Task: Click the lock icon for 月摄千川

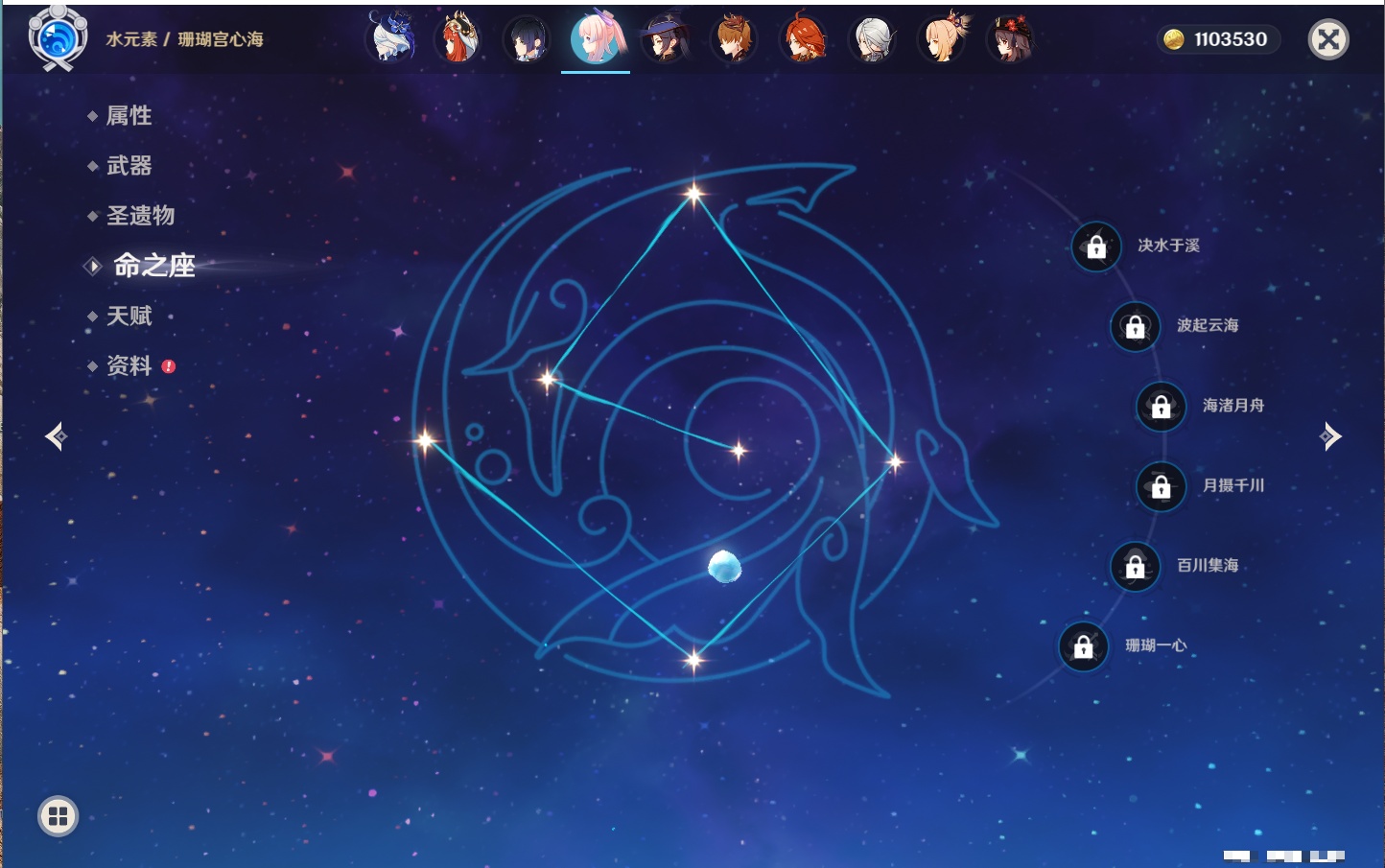Action: pyautogui.click(x=1162, y=486)
